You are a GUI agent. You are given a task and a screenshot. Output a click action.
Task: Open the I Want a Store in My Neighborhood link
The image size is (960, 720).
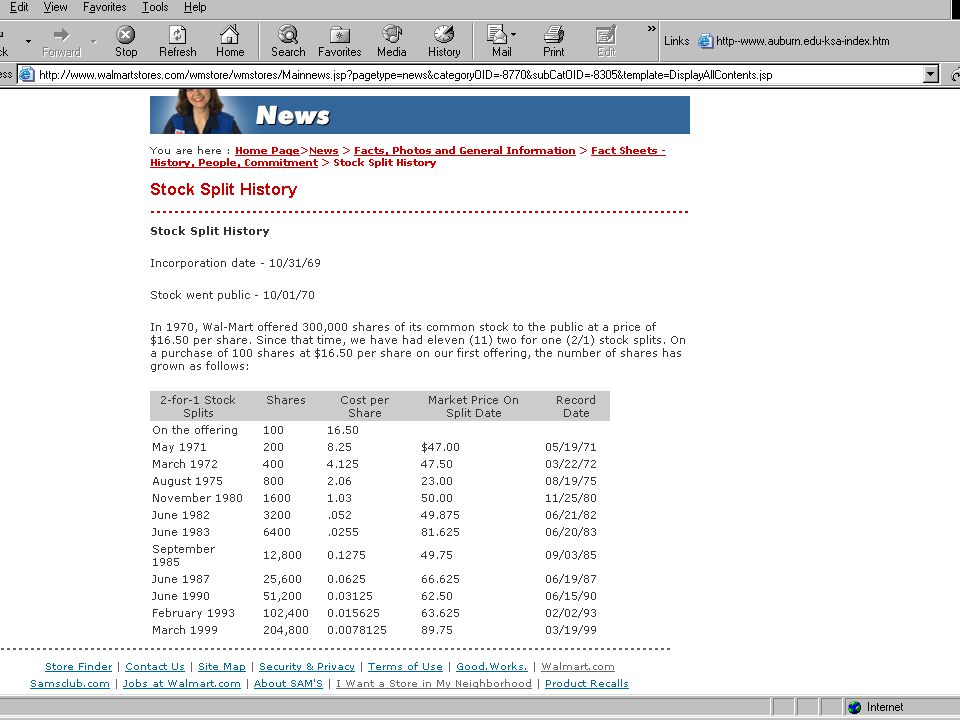[434, 684]
